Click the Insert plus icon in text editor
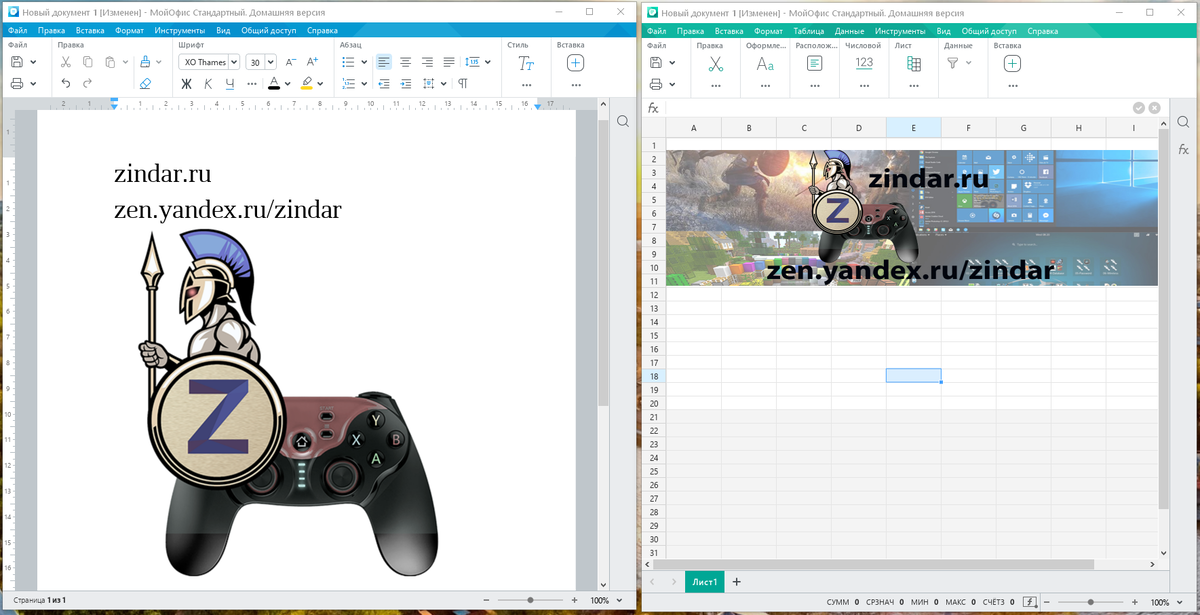This screenshot has height=615, width=1200. pos(576,63)
